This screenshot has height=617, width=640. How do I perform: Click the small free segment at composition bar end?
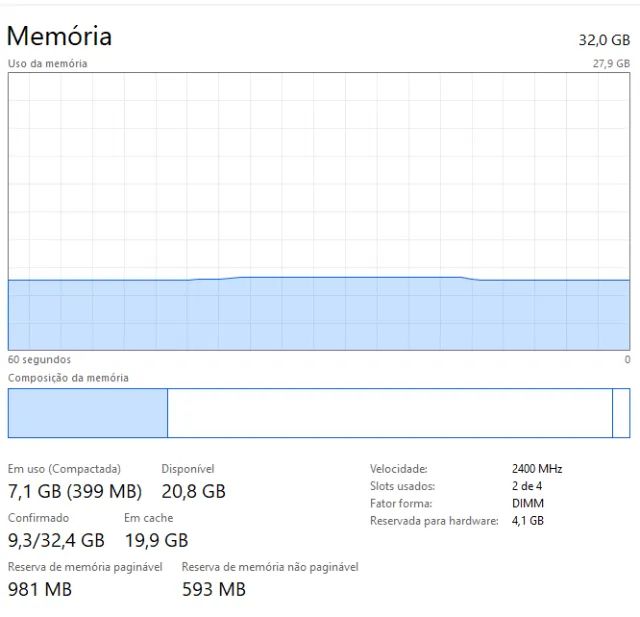coord(621,413)
